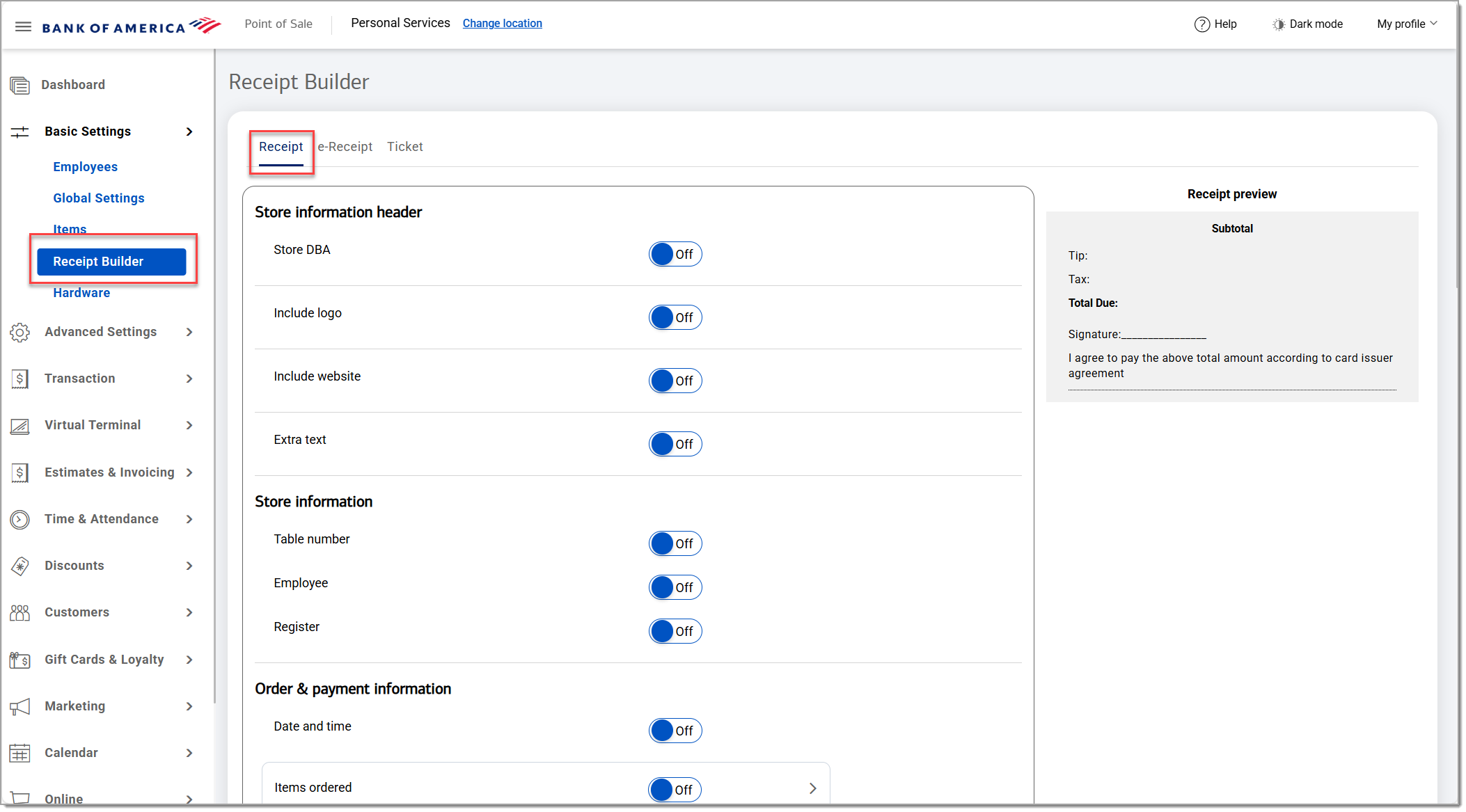Click the Change location link

pos(502,24)
